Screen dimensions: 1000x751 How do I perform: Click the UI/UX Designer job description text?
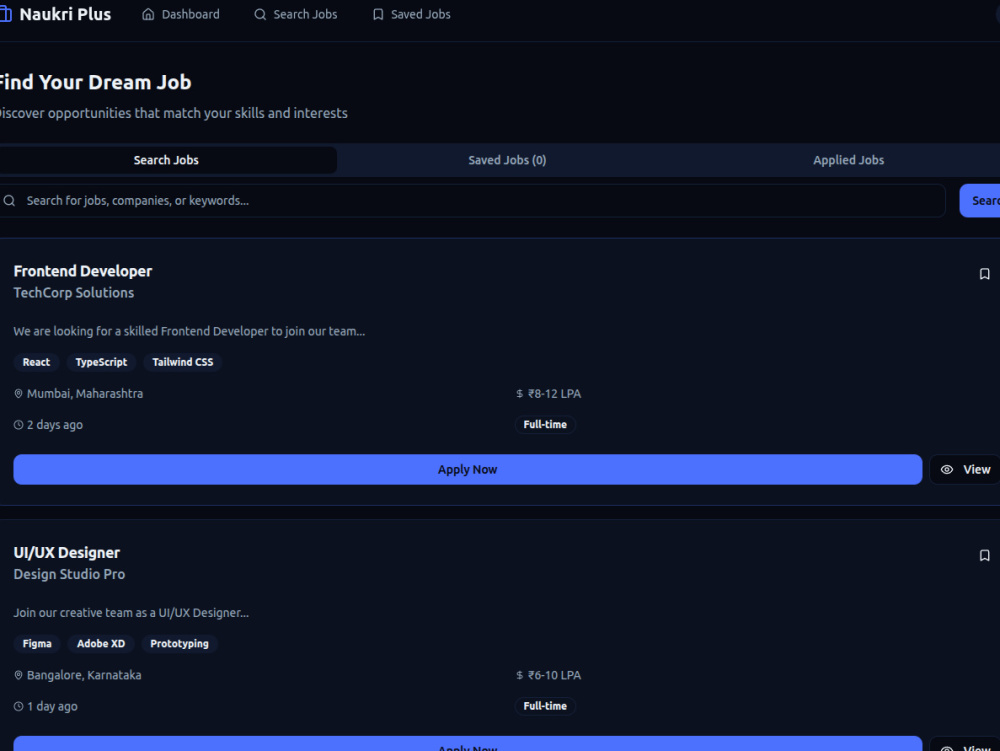pyautogui.click(x=131, y=613)
